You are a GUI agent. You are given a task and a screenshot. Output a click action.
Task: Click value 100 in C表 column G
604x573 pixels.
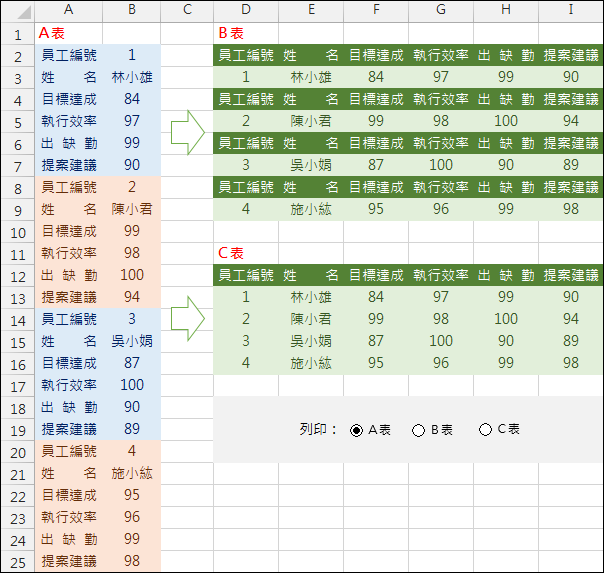click(x=441, y=341)
